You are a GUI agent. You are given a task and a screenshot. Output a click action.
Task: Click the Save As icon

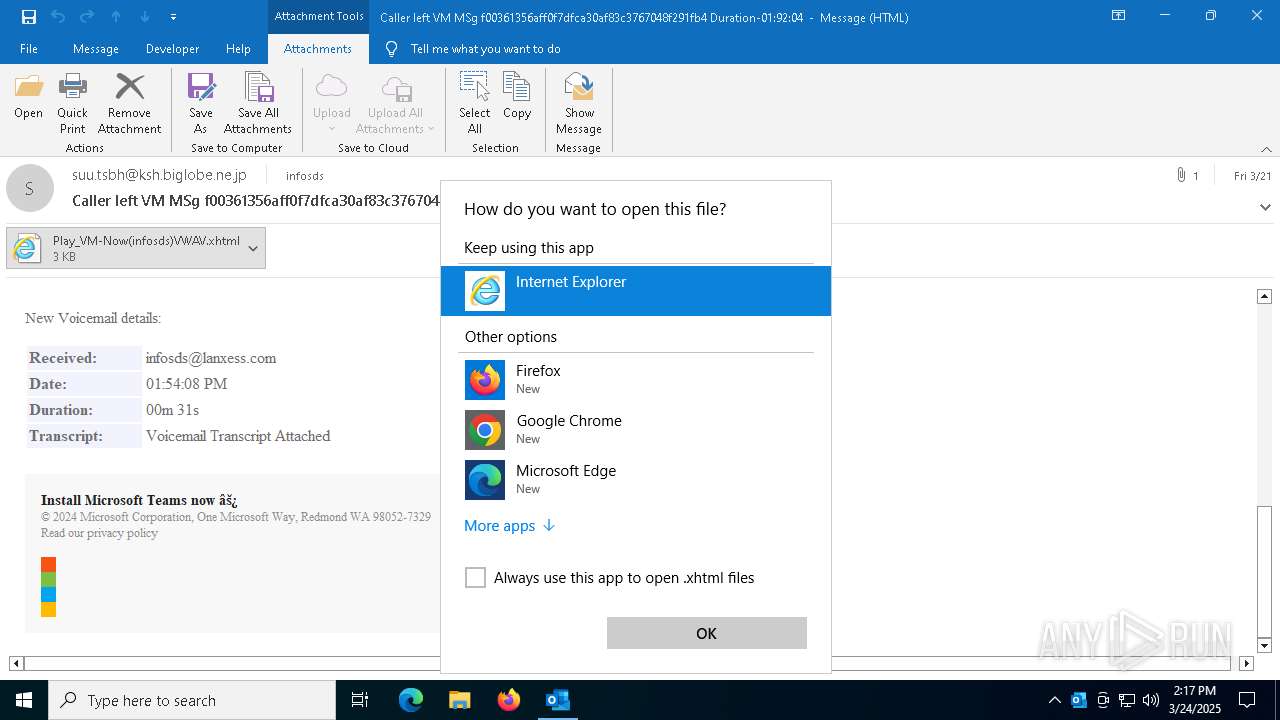click(x=201, y=103)
